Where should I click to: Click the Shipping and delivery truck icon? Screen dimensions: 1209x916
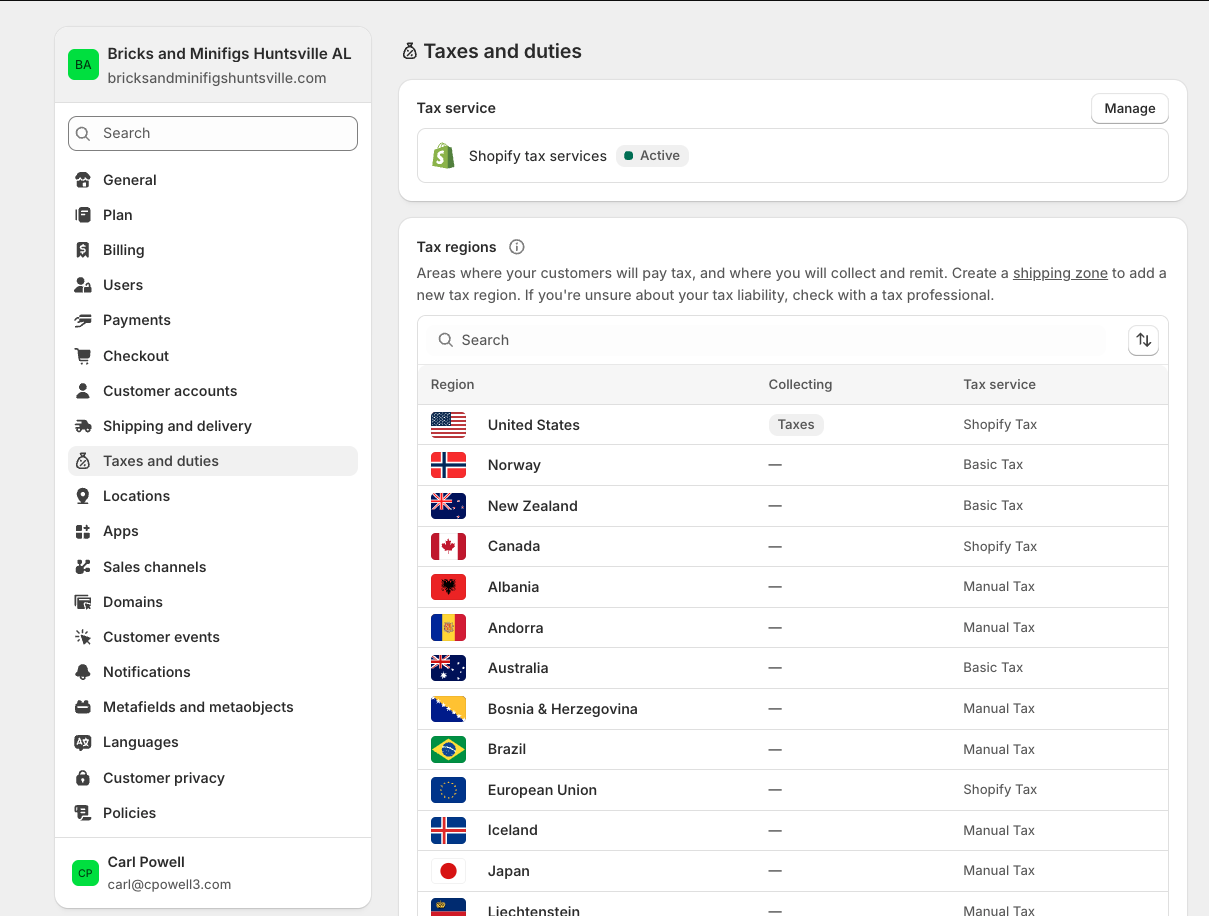[84, 426]
